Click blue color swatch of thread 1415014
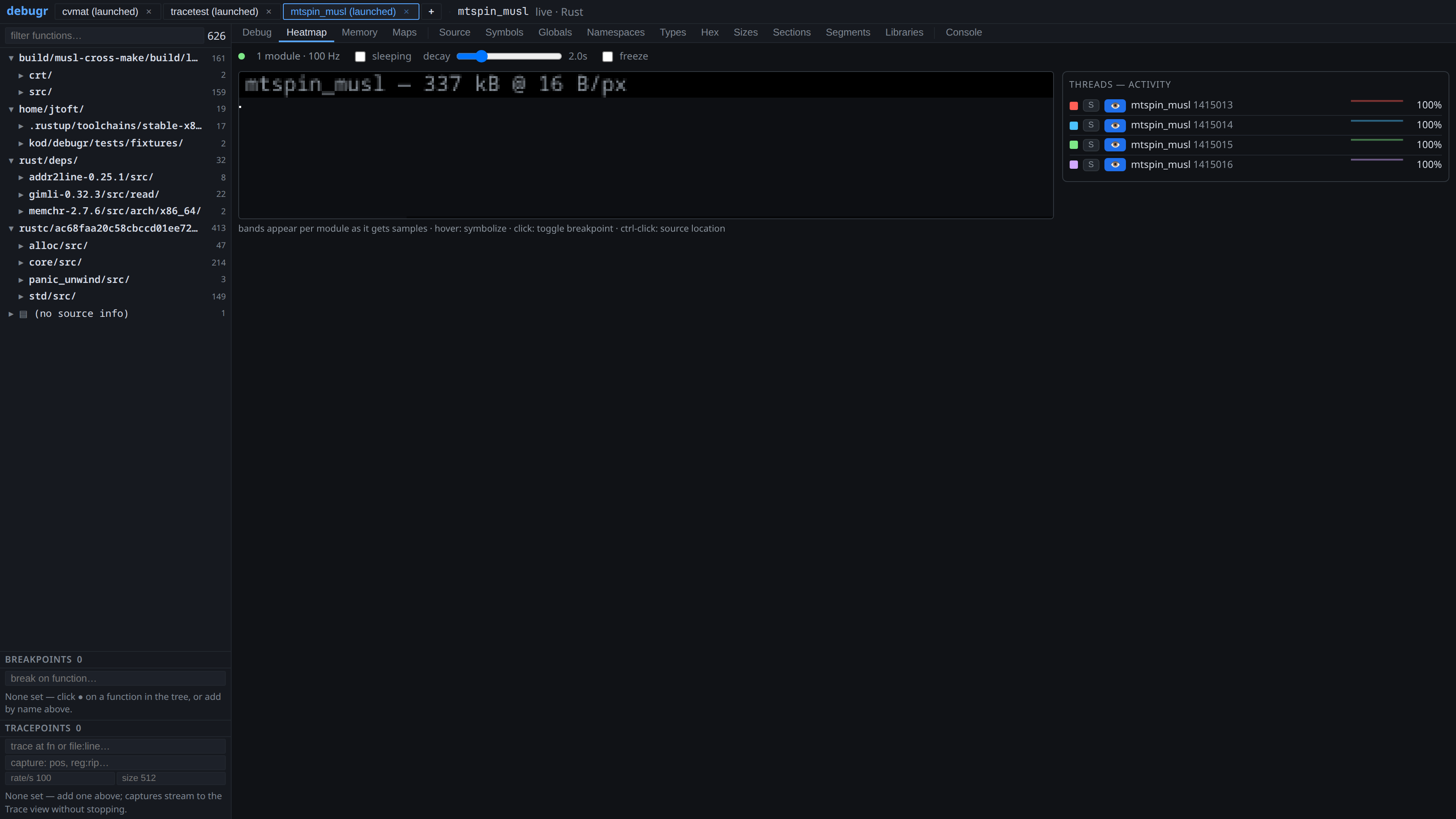The height and width of the screenshot is (819, 1456). coord(1074,125)
